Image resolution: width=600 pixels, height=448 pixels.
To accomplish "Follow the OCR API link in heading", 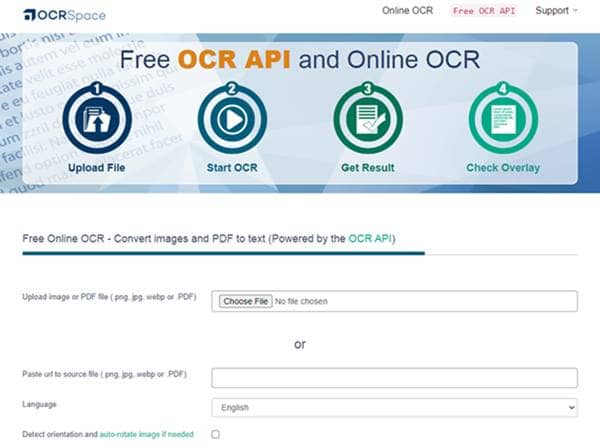I will click(x=370, y=239).
